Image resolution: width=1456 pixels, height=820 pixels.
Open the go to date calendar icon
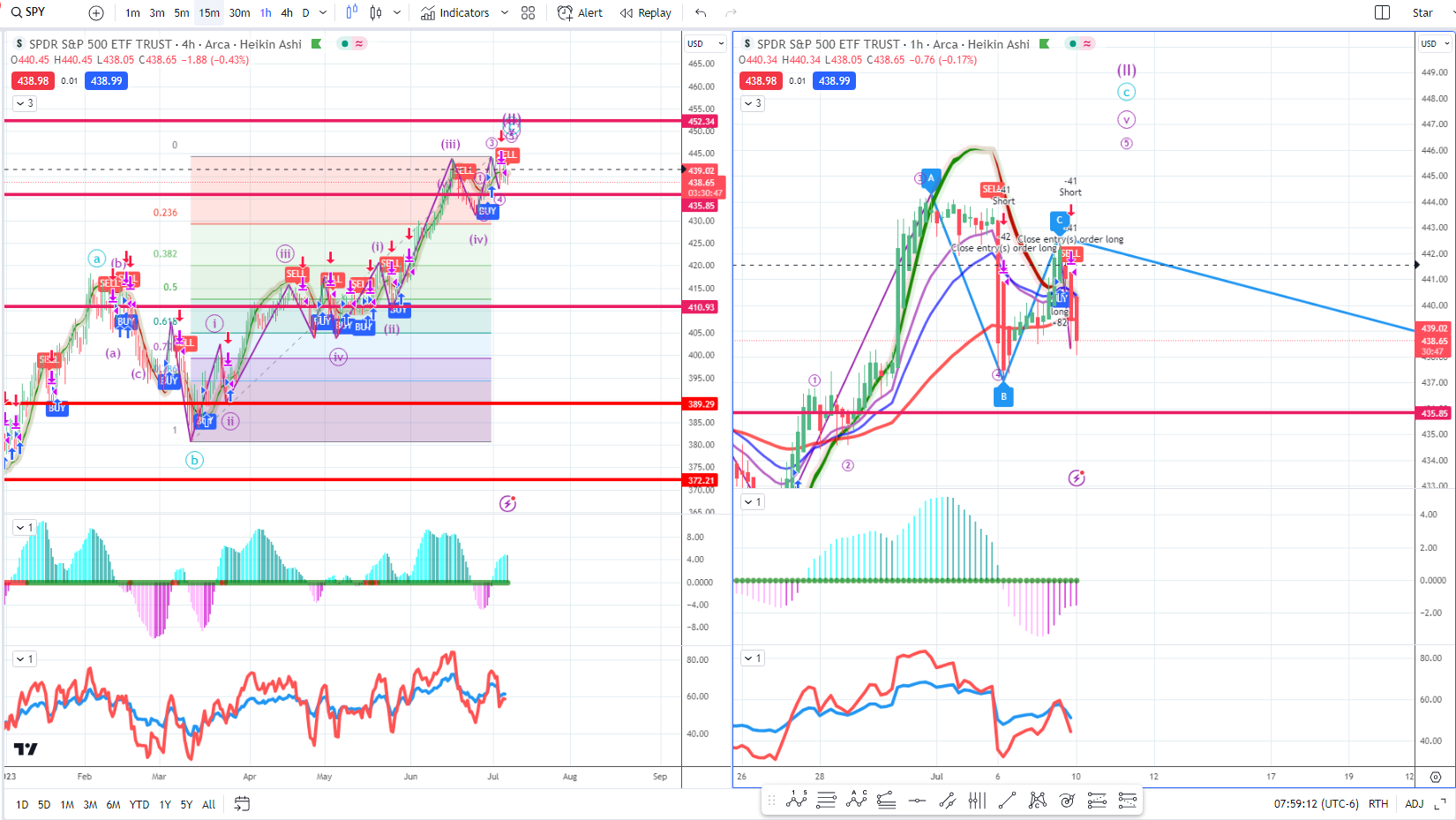[x=242, y=804]
